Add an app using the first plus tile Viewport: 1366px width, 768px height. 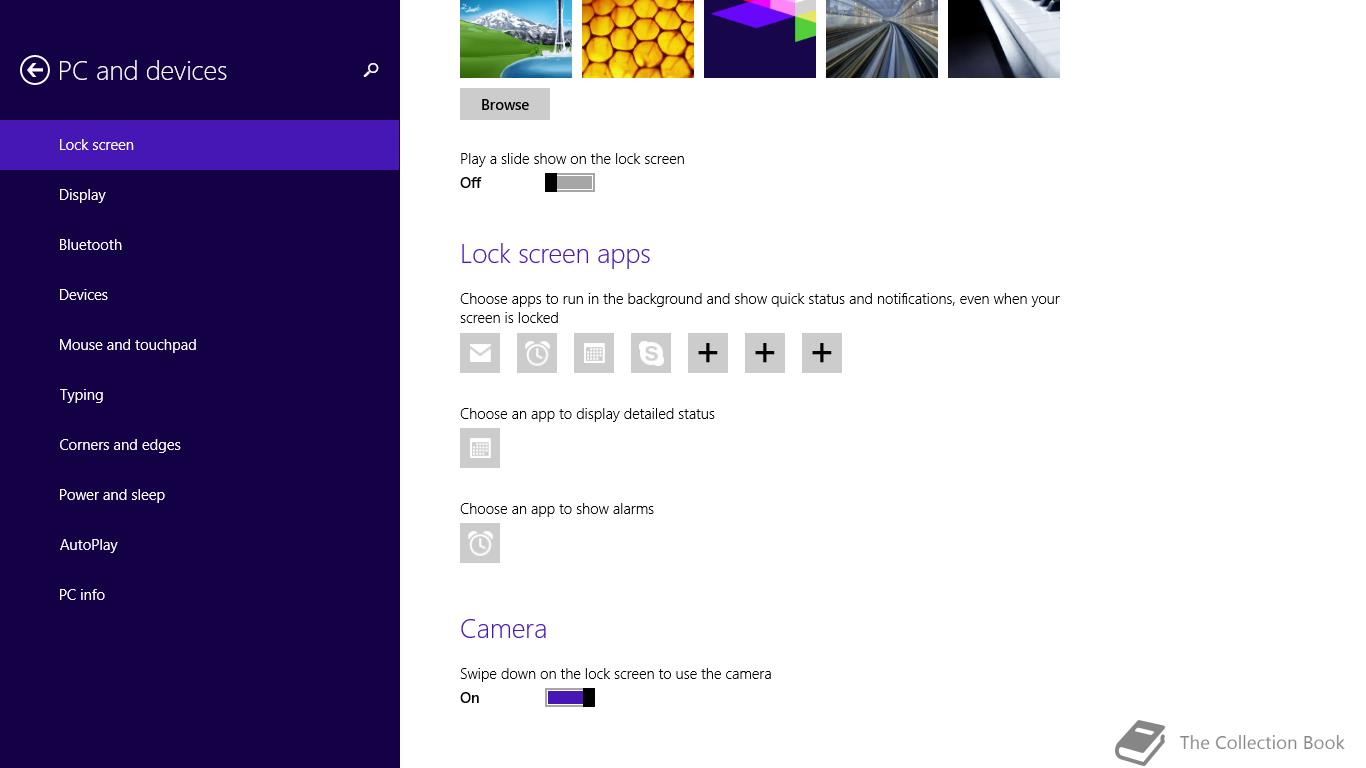tap(708, 353)
